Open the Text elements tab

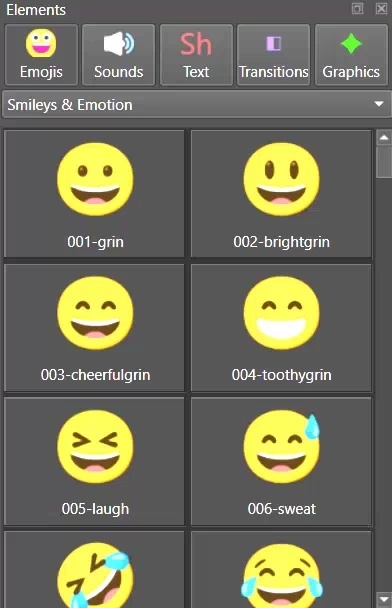click(x=196, y=55)
